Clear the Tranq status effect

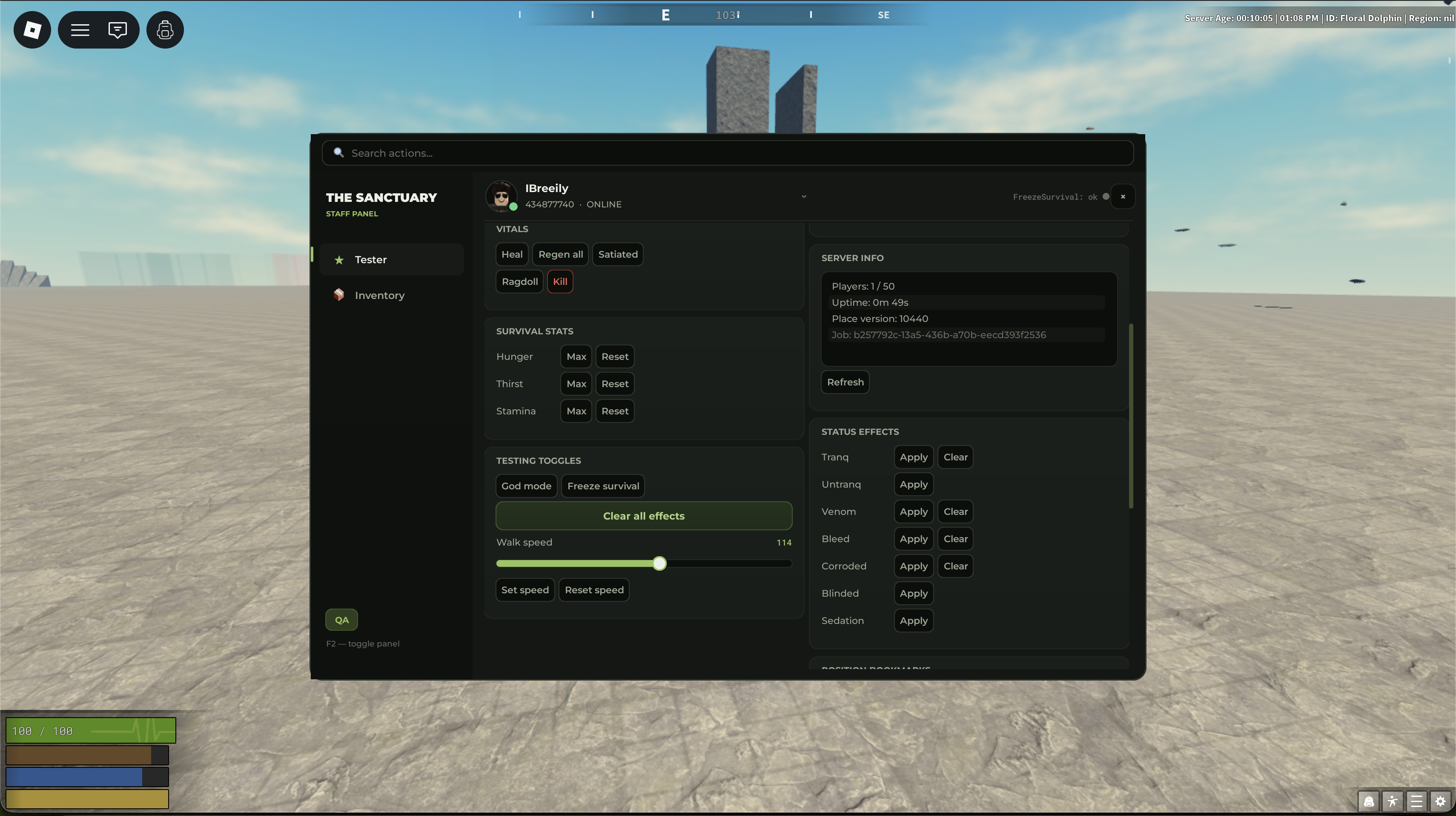pos(955,457)
